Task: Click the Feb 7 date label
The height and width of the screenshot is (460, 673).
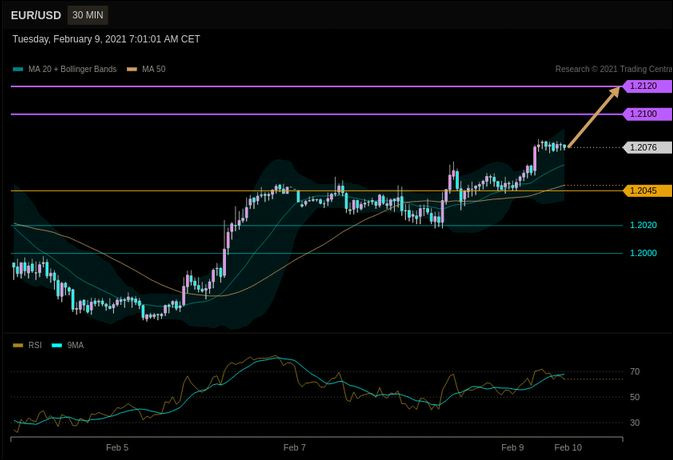Action: click(x=294, y=448)
